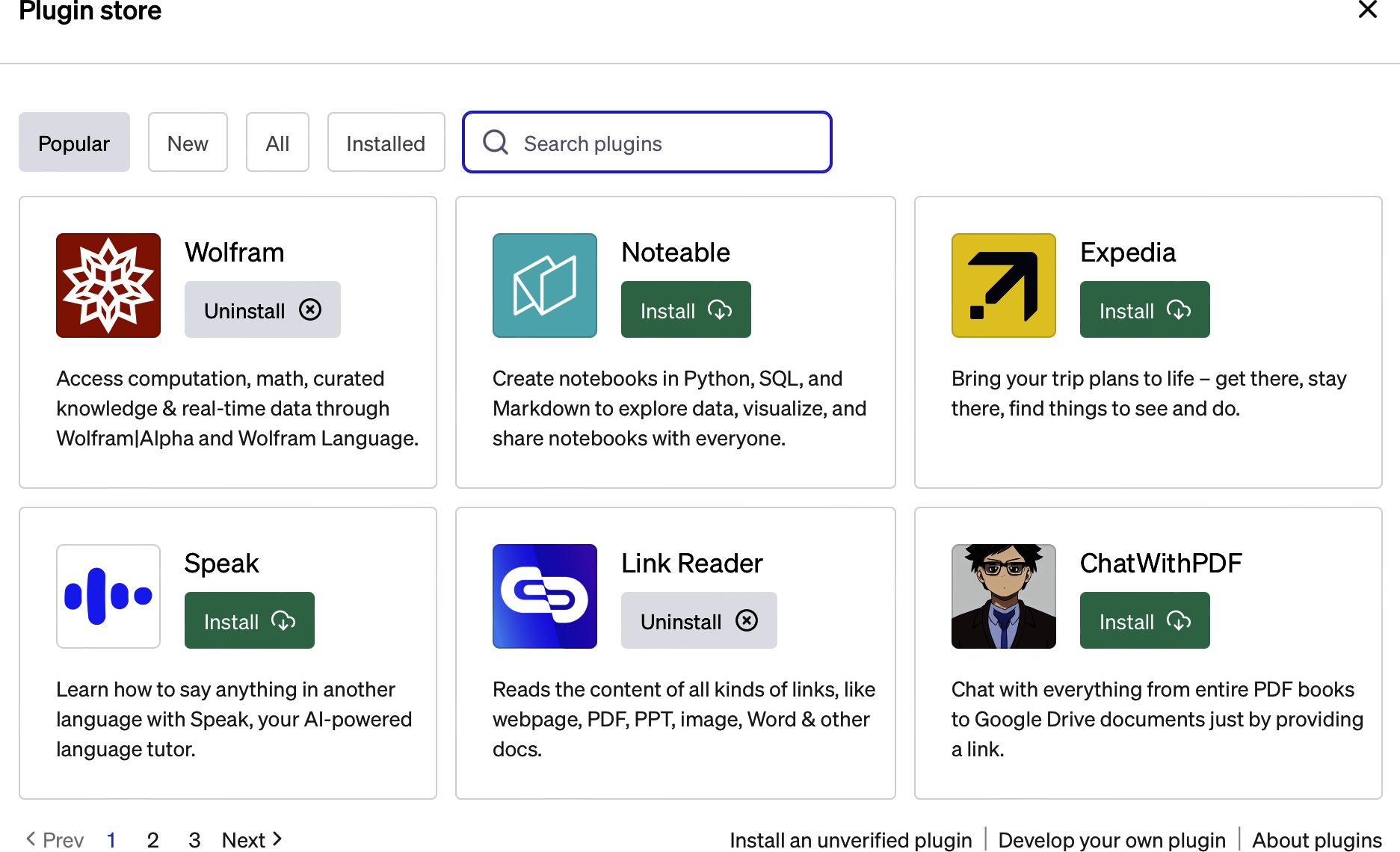The image size is (1400, 852).
Task: Jump to page 2
Action: click(152, 840)
